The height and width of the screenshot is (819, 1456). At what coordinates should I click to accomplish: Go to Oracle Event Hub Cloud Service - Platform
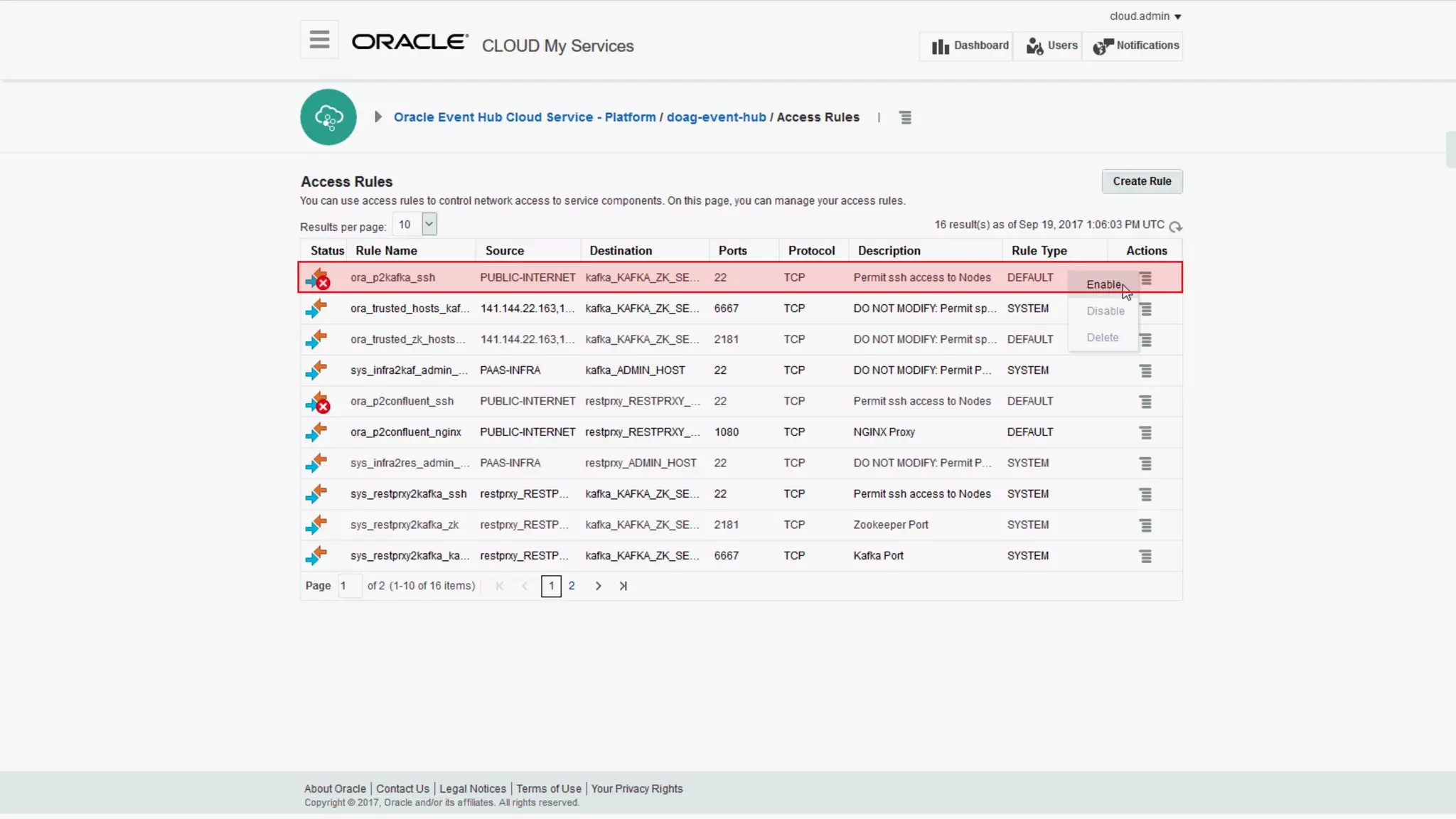pos(525,117)
